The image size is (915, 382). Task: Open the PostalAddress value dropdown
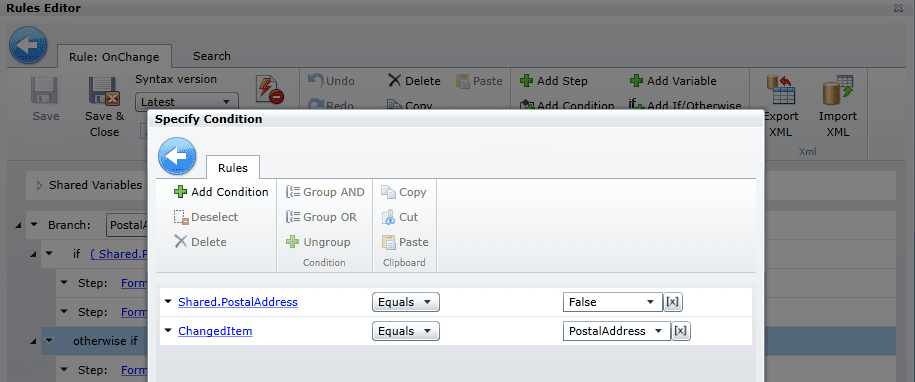[x=617, y=331]
